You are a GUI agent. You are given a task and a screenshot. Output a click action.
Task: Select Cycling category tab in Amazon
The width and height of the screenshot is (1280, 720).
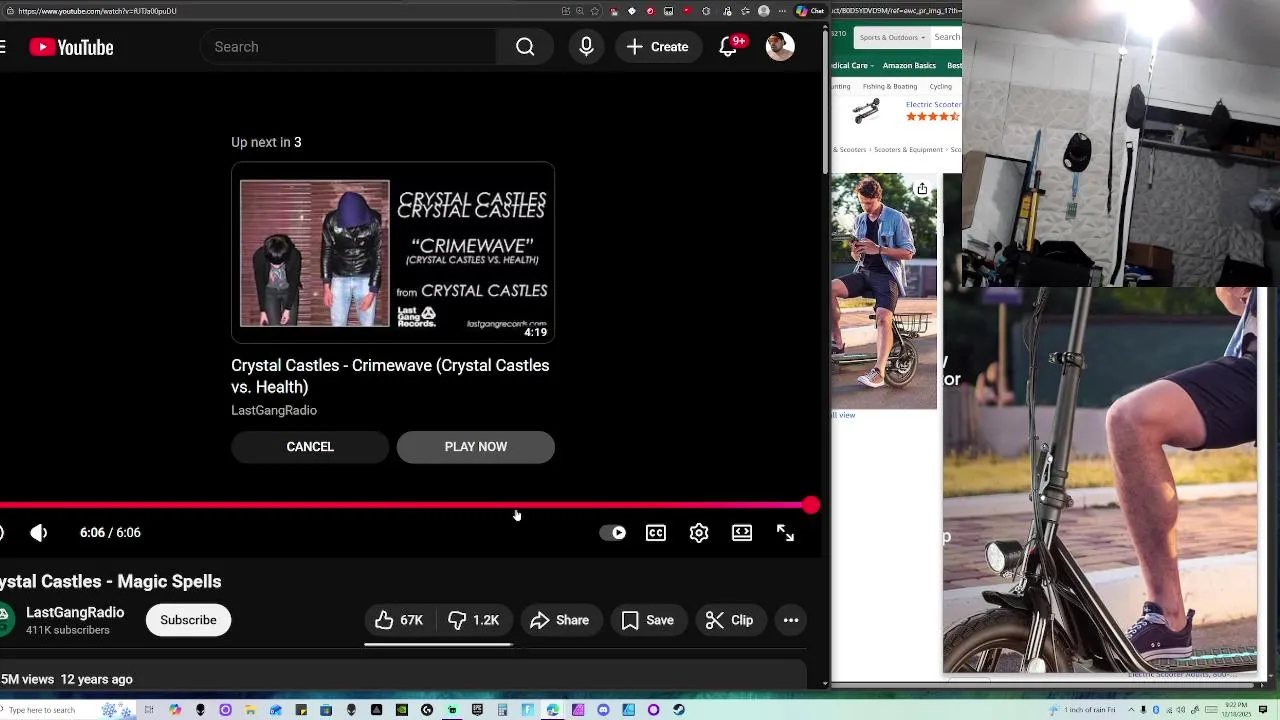(940, 86)
